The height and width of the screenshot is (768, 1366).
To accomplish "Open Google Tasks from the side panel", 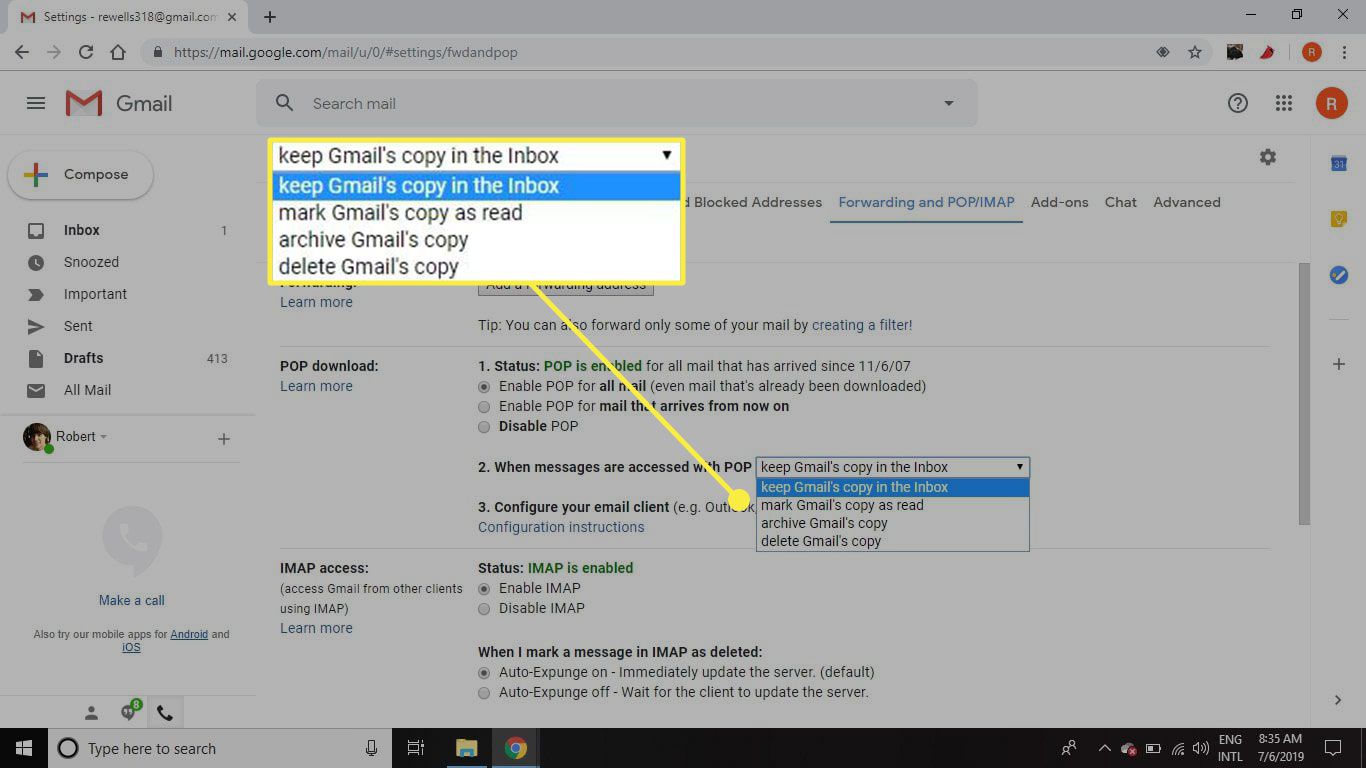I will pos(1338,275).
